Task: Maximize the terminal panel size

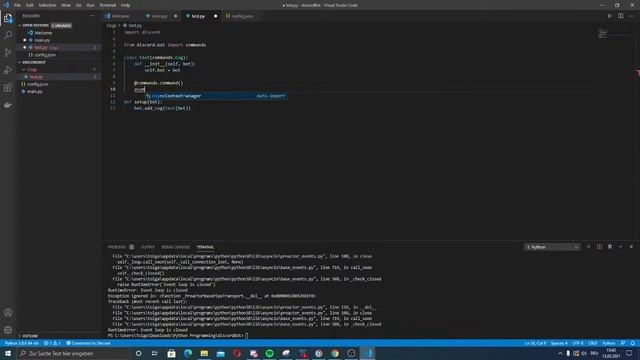Action: pos(620,247)
